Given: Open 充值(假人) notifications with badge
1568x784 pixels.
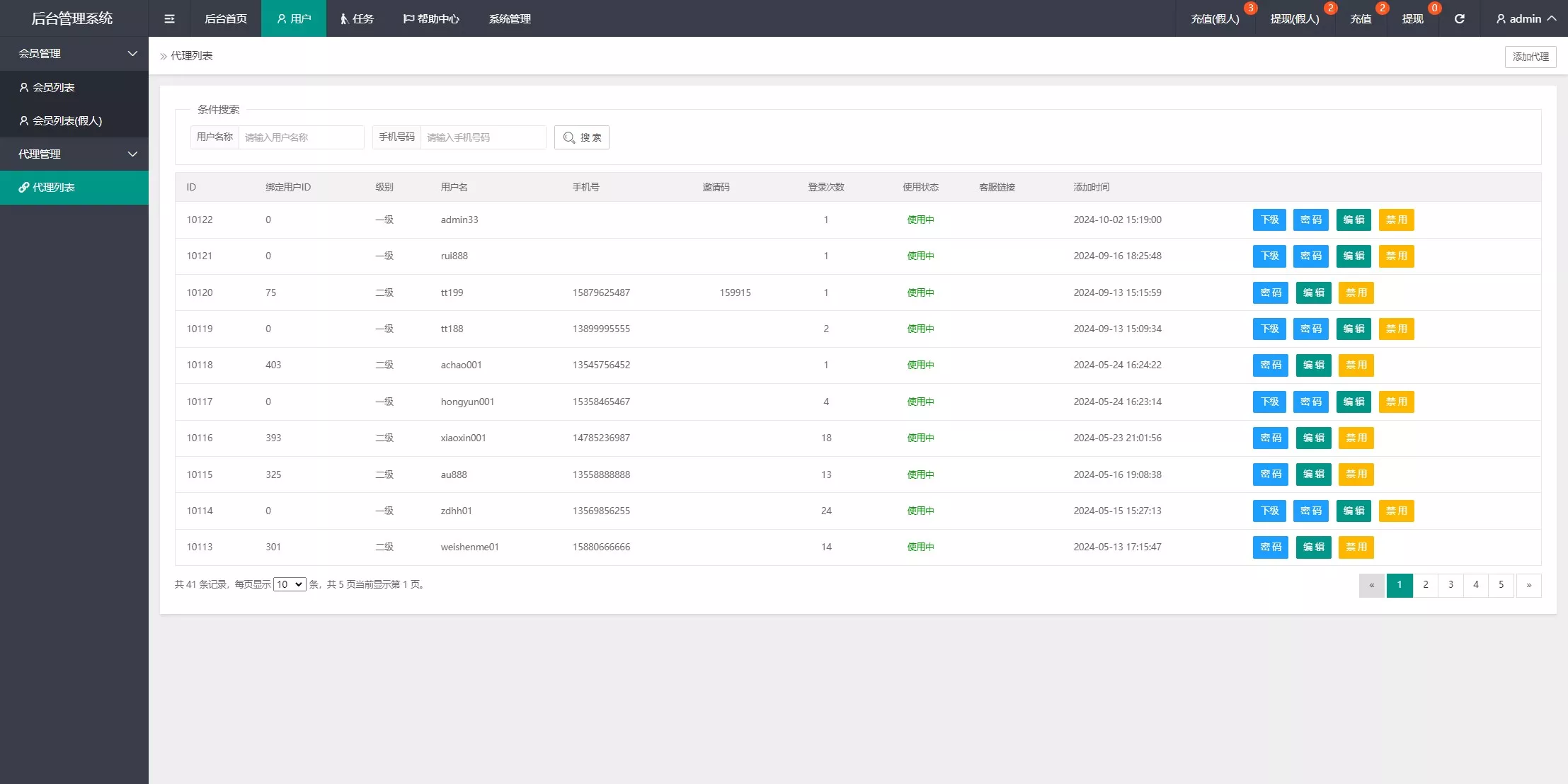Looking at the screenshot, I should click(1215, 18).
